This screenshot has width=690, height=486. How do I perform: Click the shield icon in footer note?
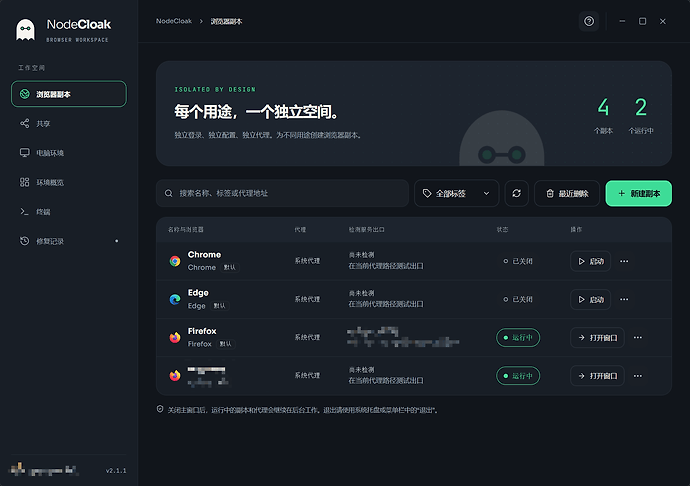(x=160, y=409)
